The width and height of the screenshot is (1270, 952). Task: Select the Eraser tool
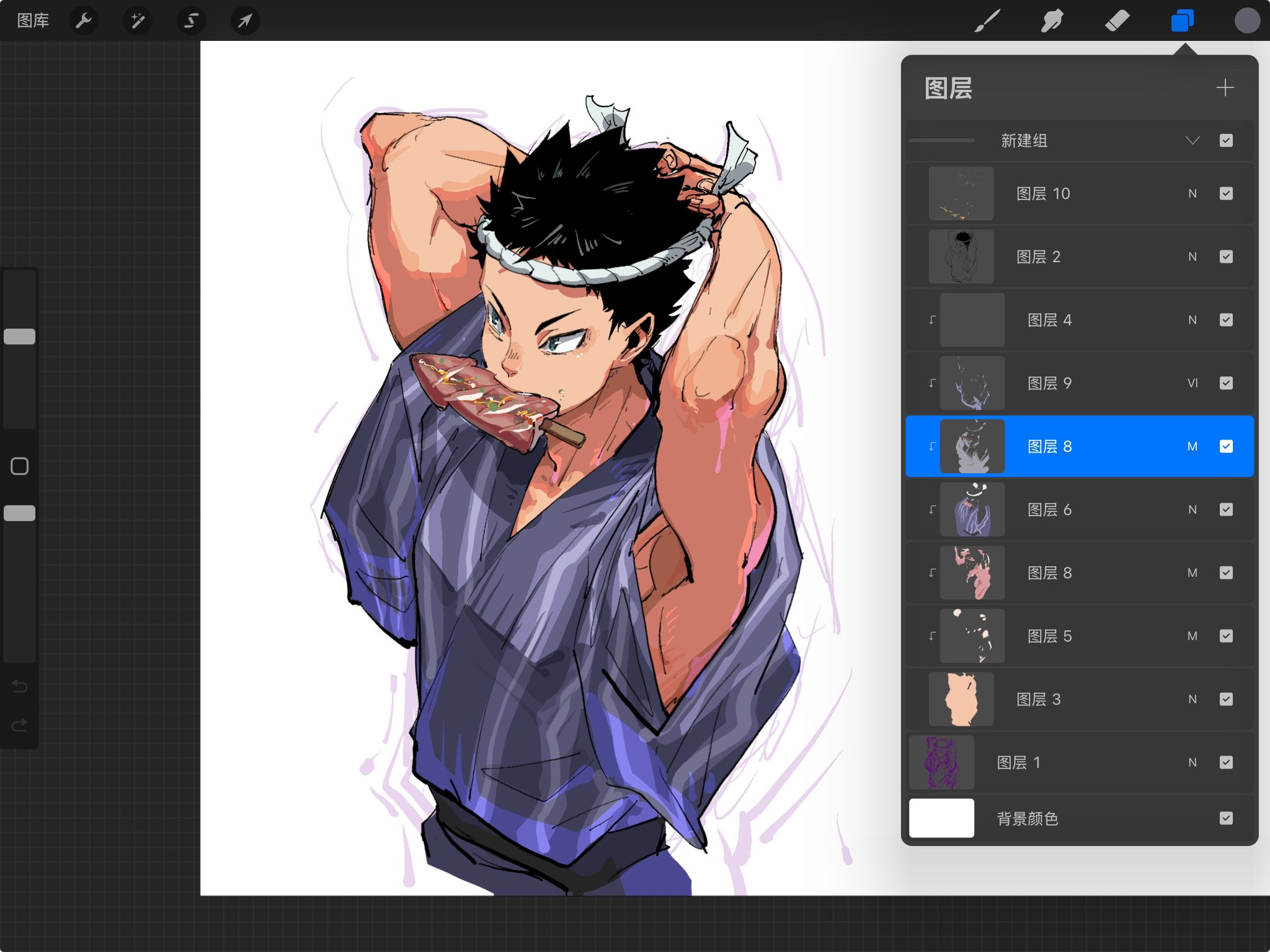(x=1117, y=21)
